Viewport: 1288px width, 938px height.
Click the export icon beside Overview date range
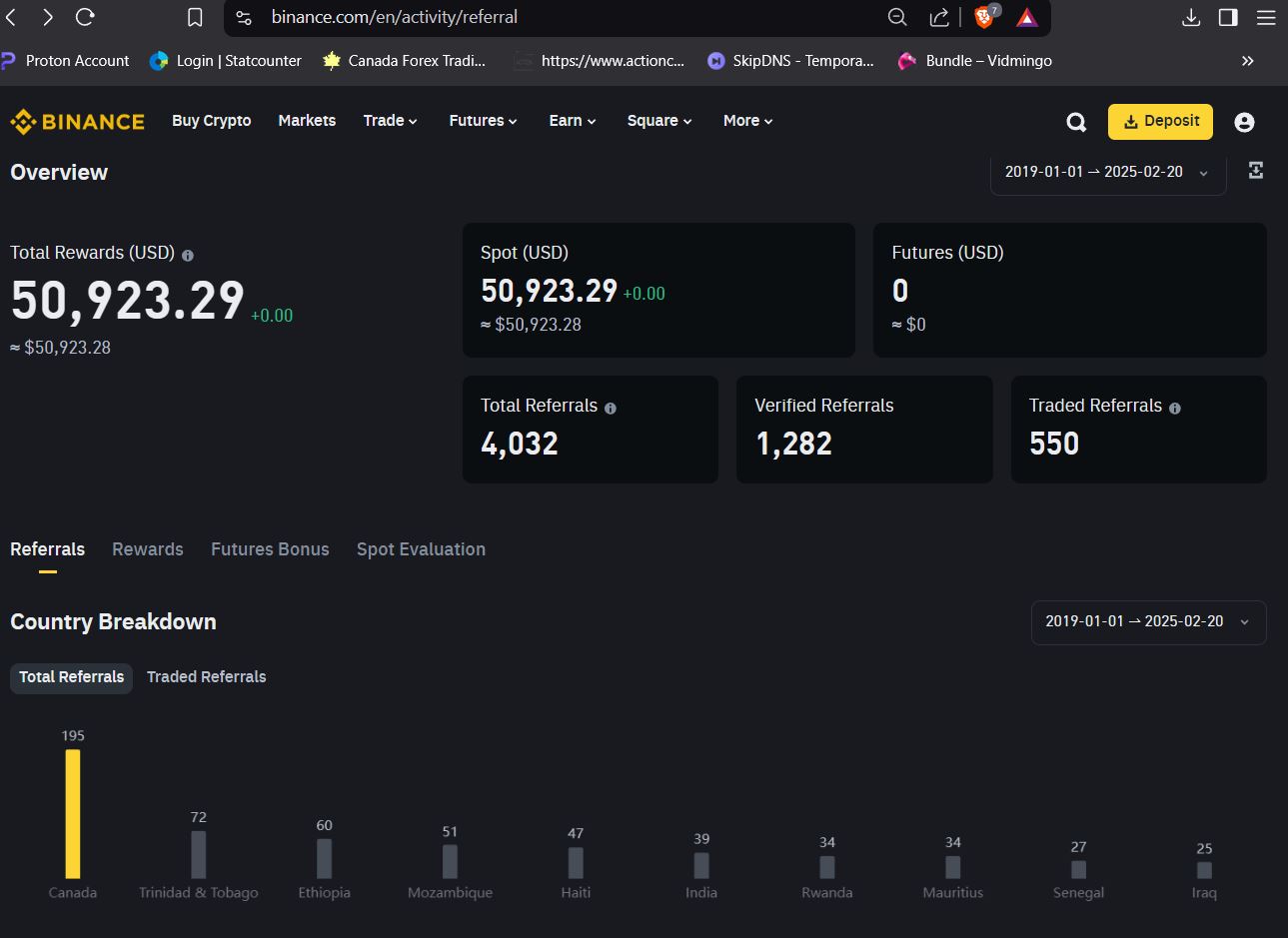point(1256,171)
